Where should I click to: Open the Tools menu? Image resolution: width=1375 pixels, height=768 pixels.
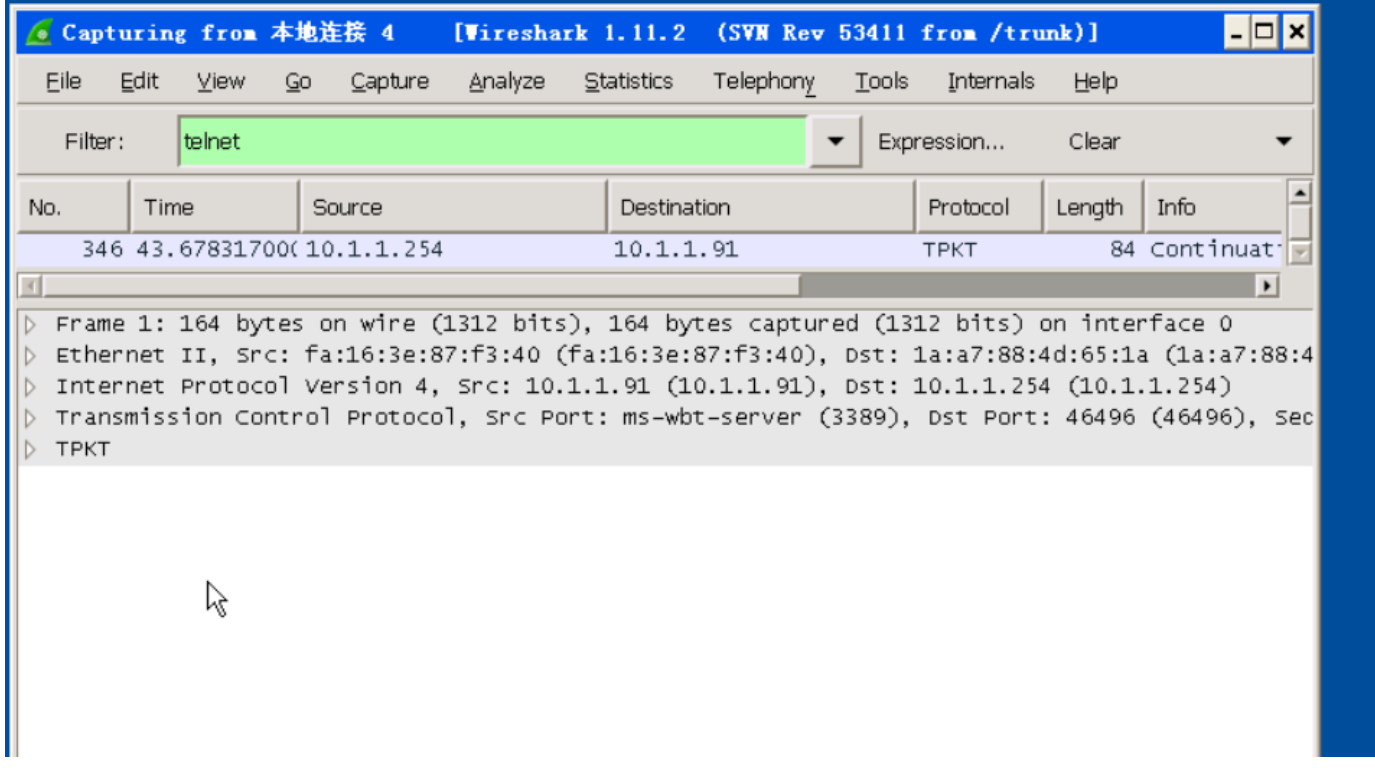[881, 82]
